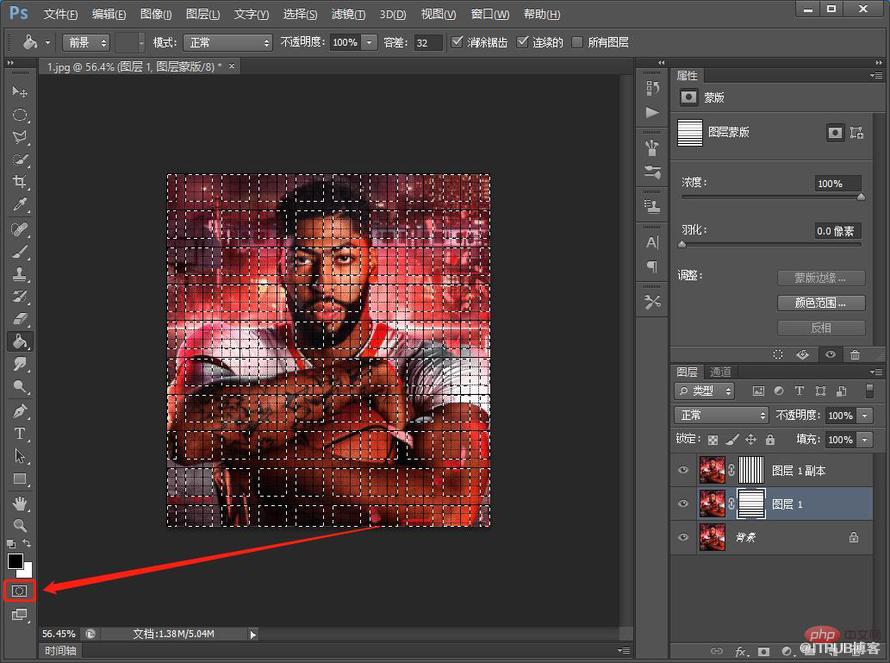Open the 前景 fill source dropdown
The image size is (890, 663).
86,43
